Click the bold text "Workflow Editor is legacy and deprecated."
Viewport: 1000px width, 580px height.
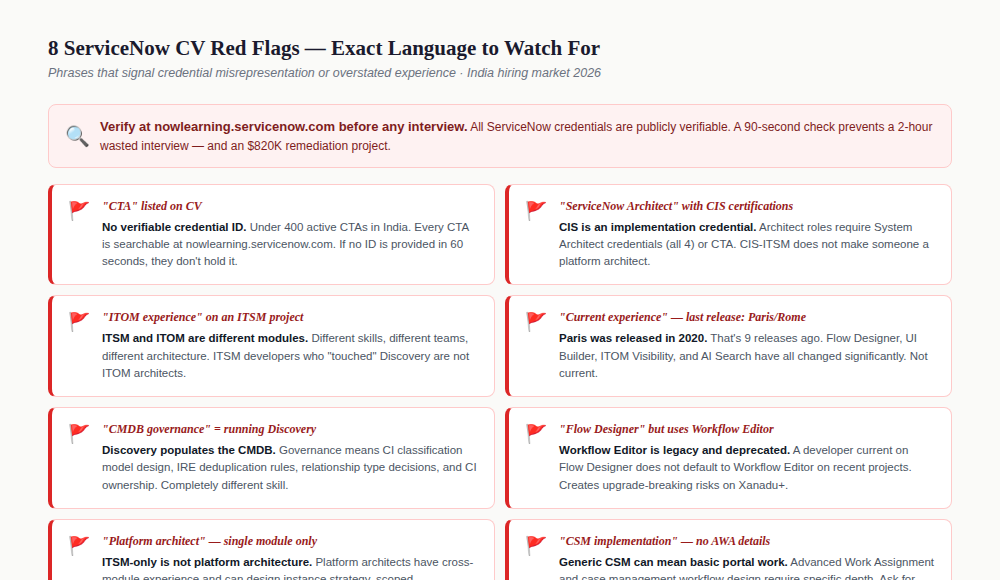click(674, 450)
